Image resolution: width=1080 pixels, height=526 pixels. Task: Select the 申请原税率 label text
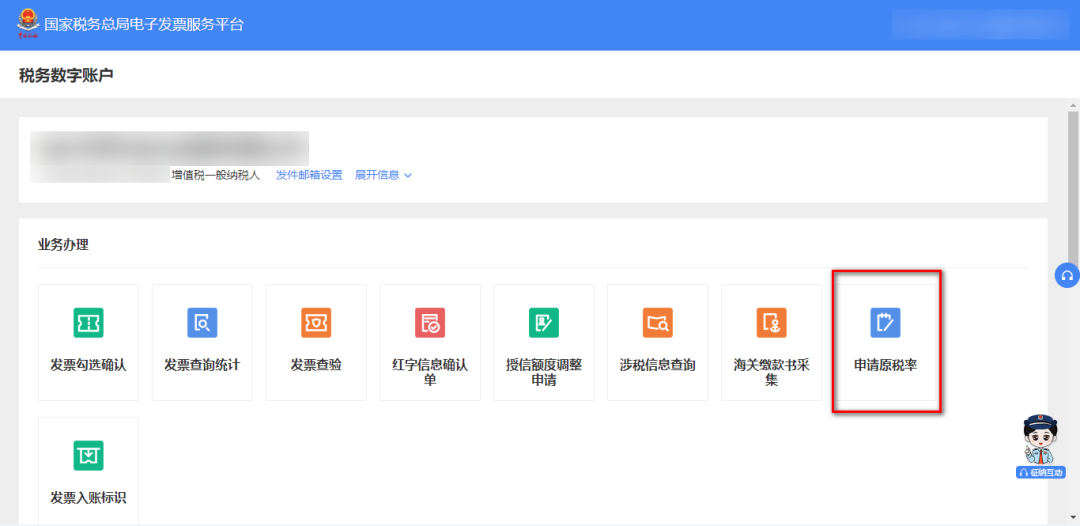885,365
